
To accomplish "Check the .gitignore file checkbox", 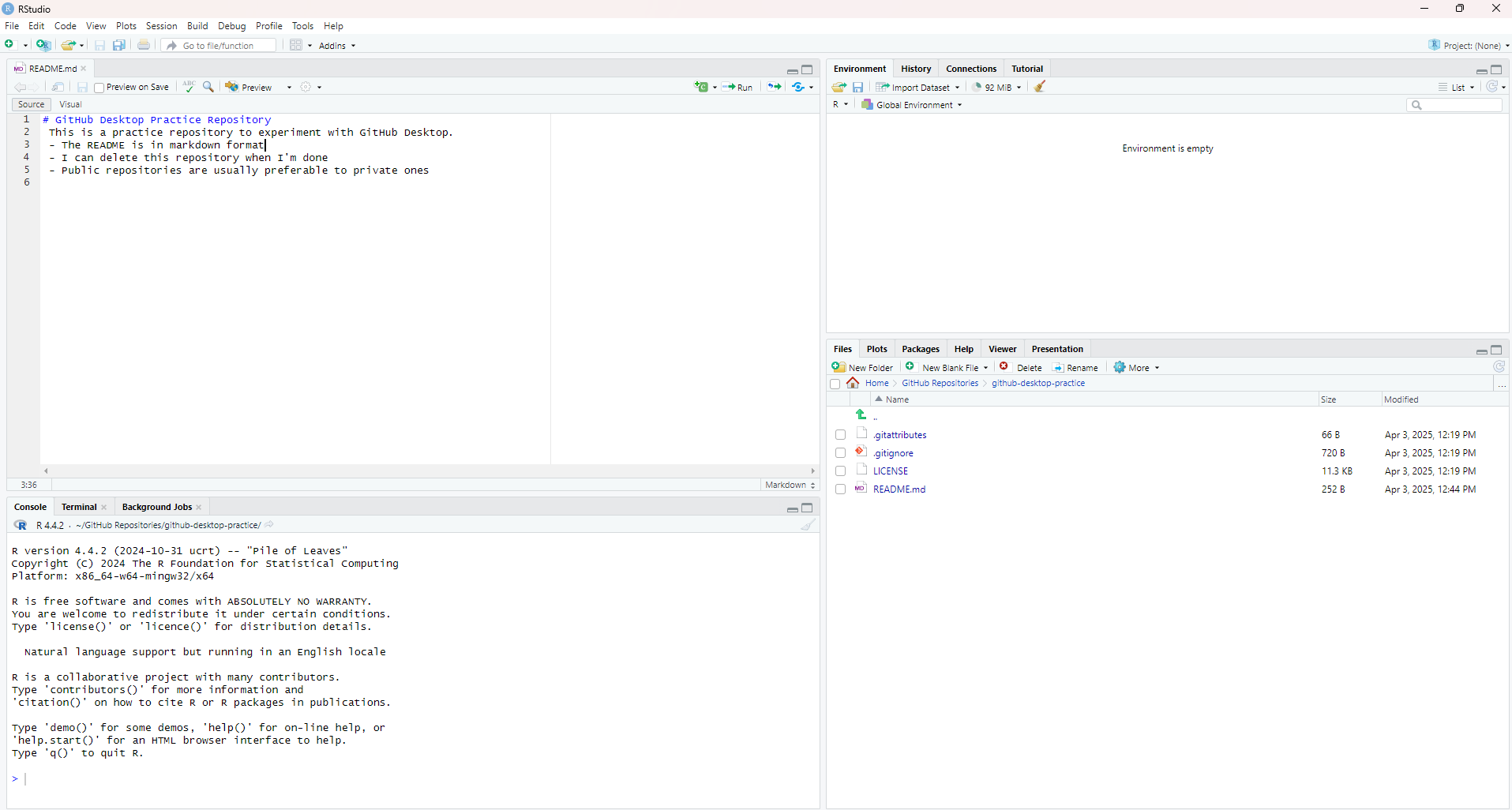I will (x=841, y=453).
